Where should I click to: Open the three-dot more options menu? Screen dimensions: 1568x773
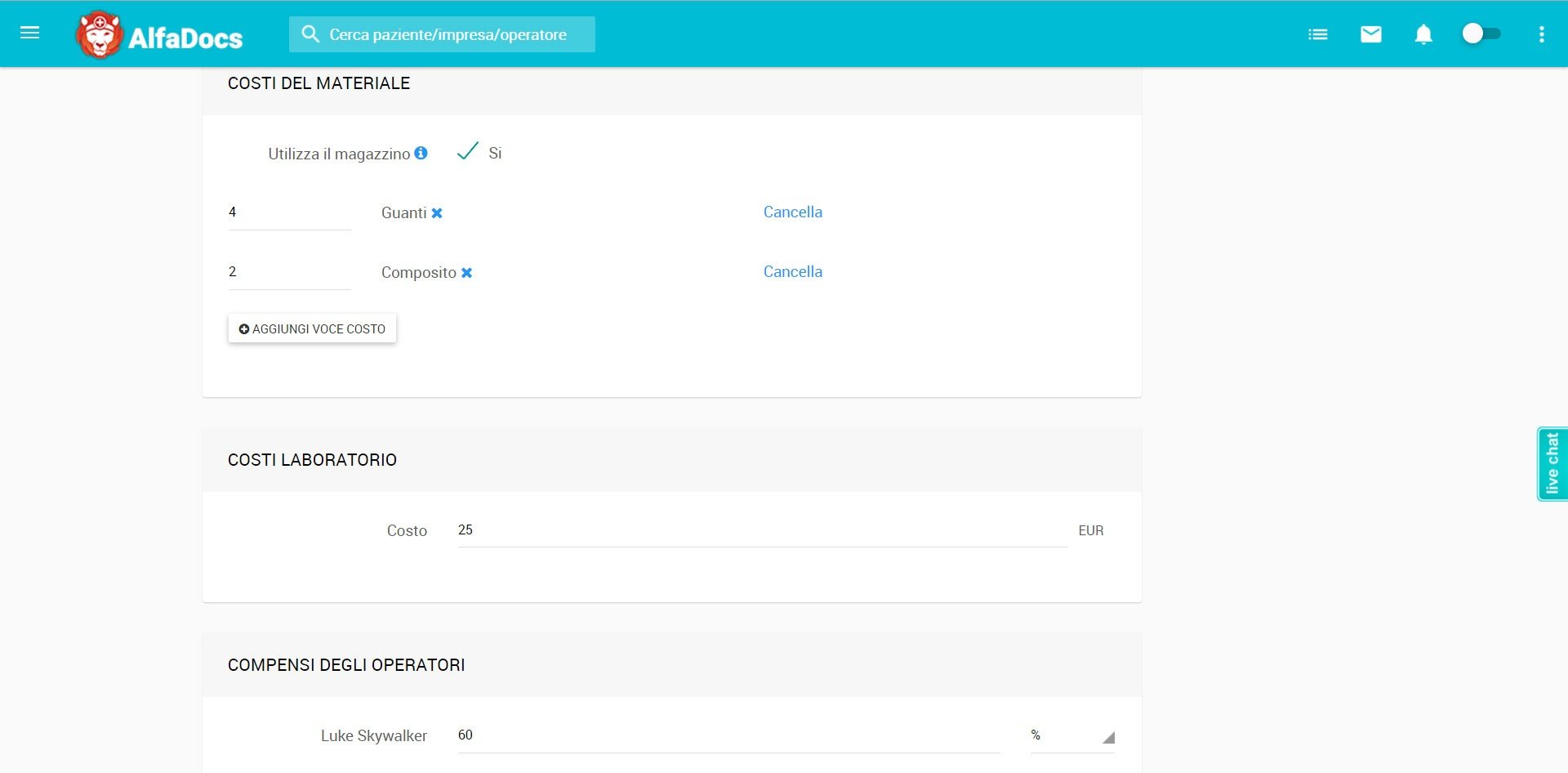pos(1541,34)
